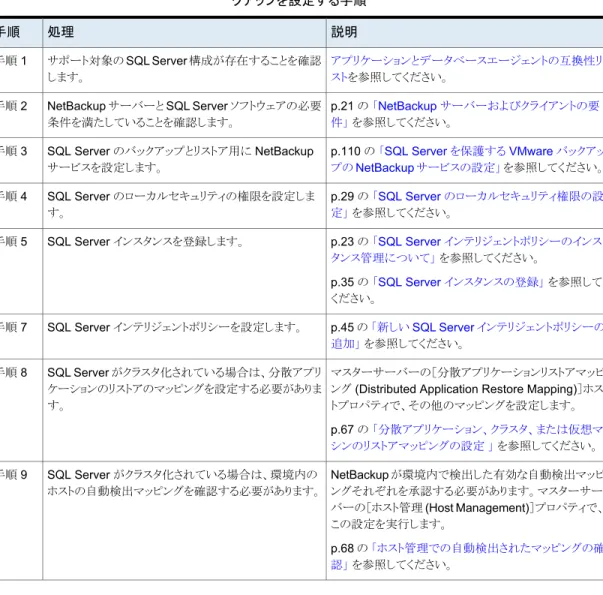Click text SQL Server のローカルセキュリティの権限を設定しま
The image size is (603, 595).
pos(181,197)
